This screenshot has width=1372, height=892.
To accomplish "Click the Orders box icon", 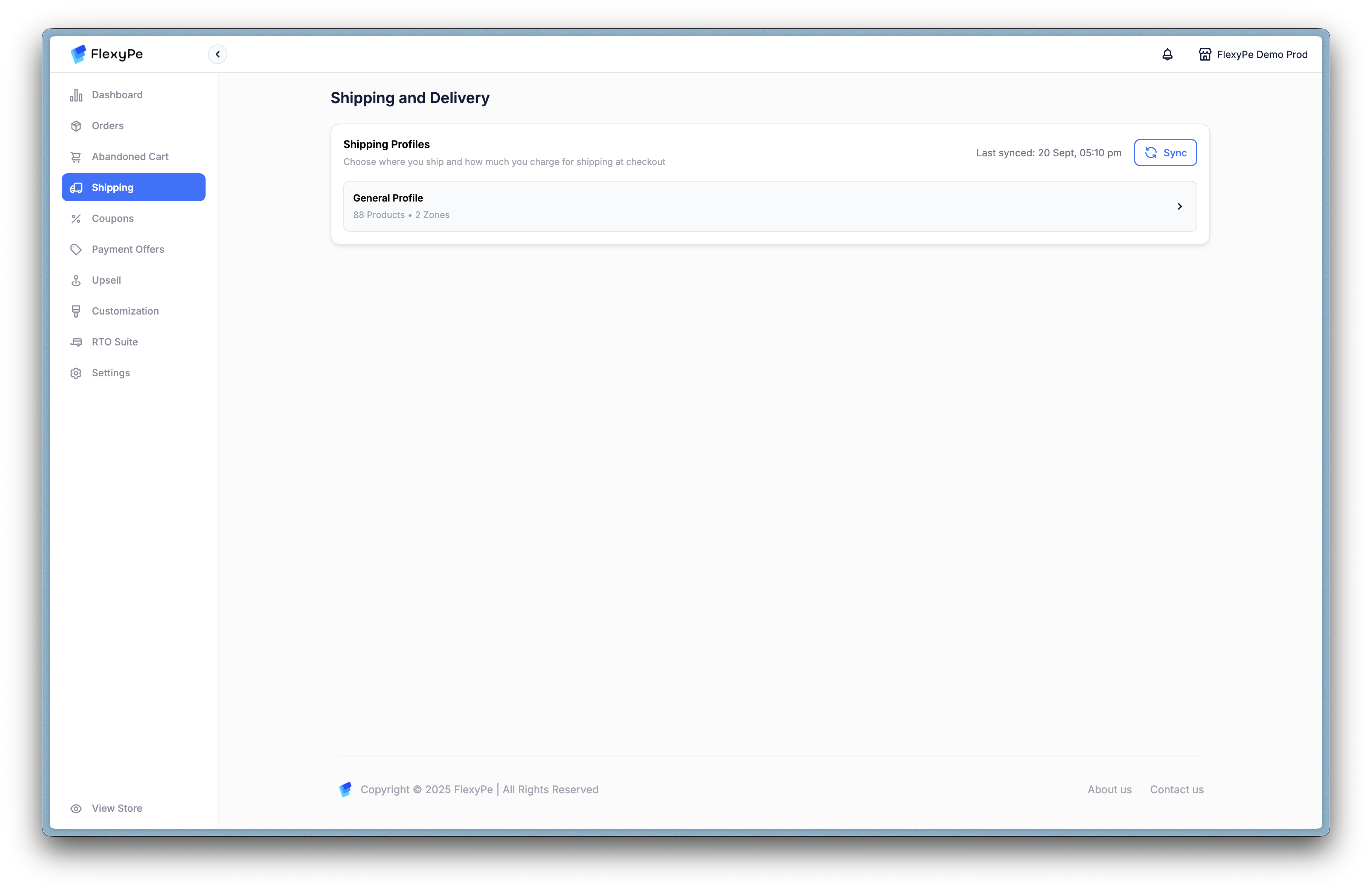I will 76,126.
